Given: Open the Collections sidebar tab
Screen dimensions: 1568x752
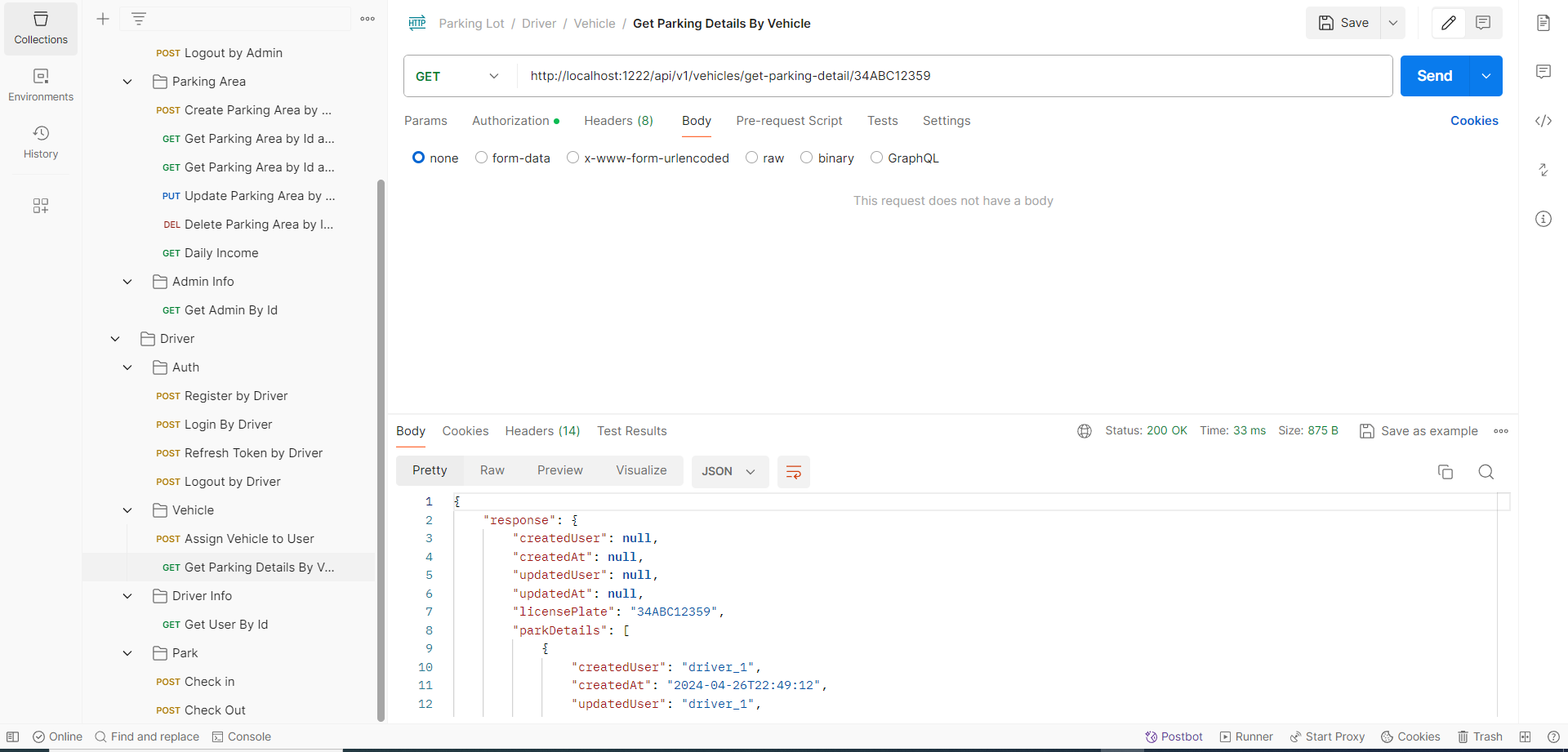Looking at the screenshot, I should coord(41,29).
